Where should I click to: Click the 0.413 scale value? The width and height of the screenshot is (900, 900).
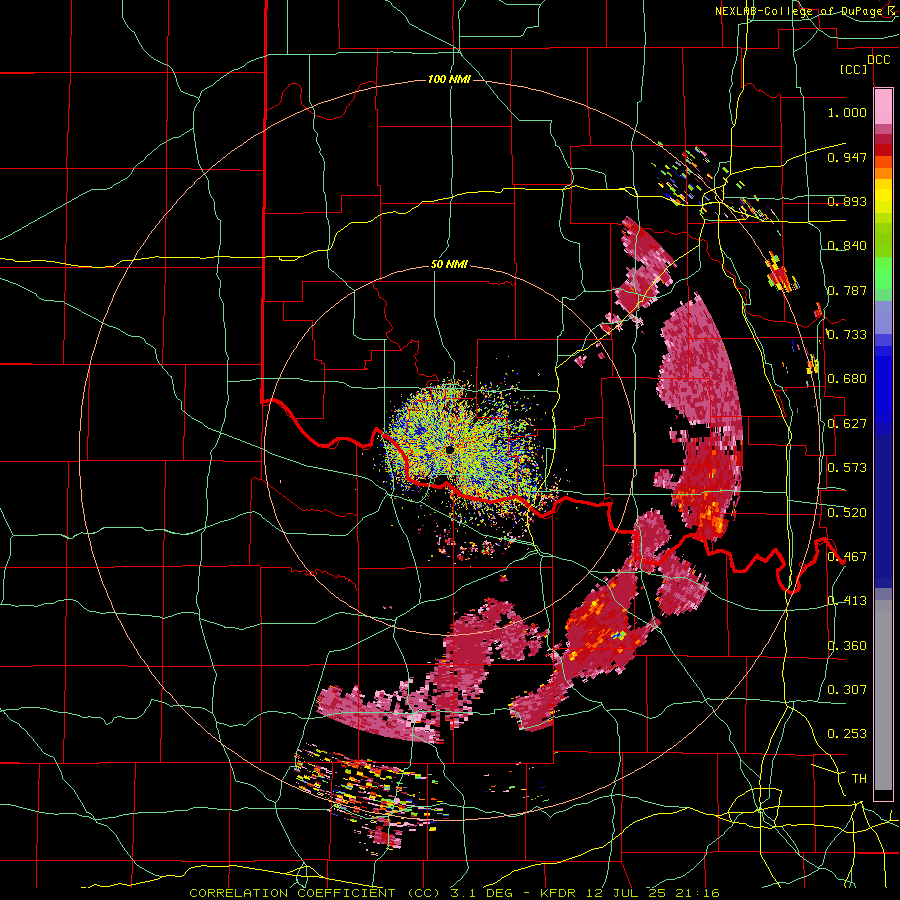pos(847,600)
